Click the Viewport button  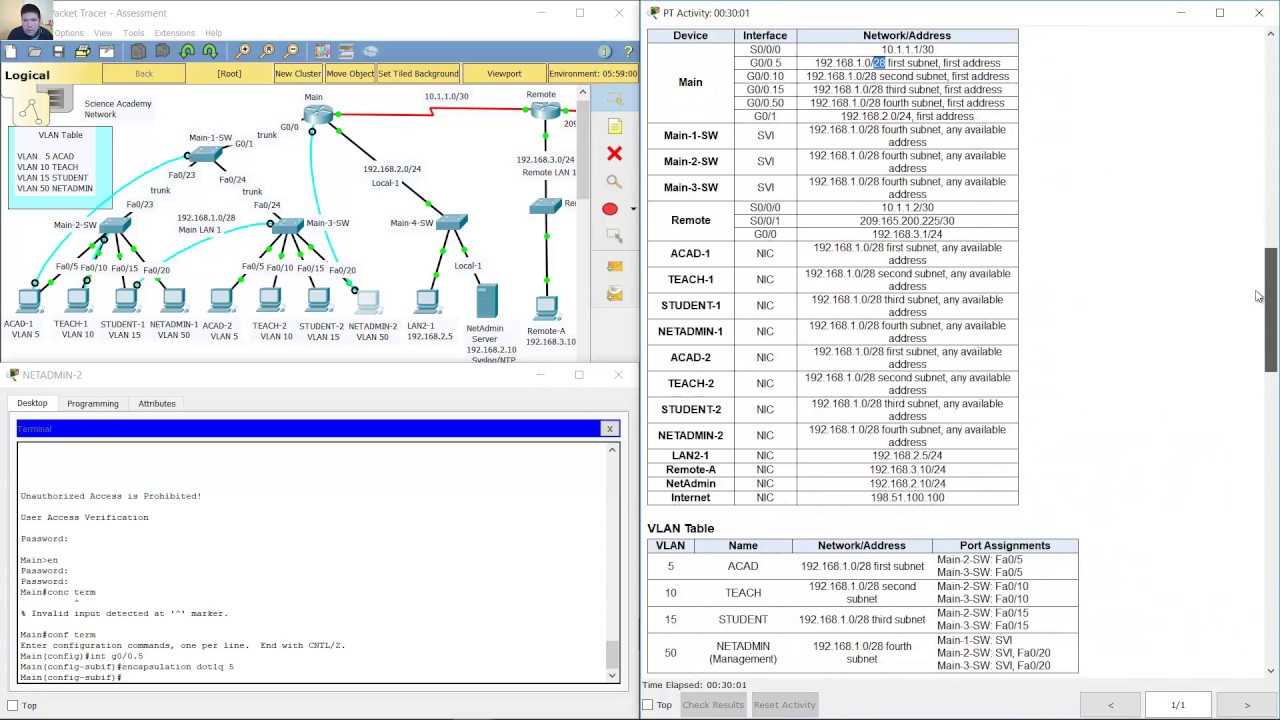coord(504,74)
